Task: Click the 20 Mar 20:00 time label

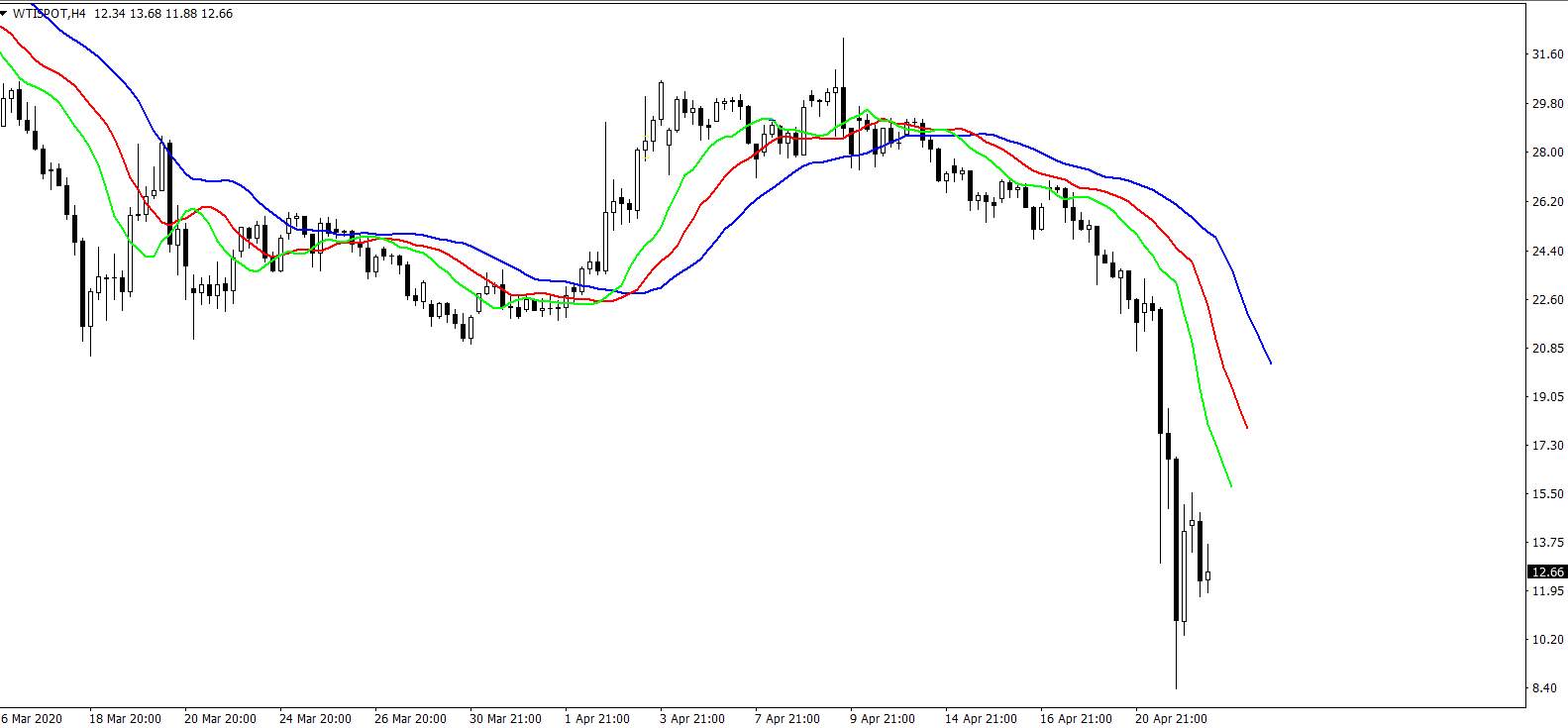Action: click(220, 718)
